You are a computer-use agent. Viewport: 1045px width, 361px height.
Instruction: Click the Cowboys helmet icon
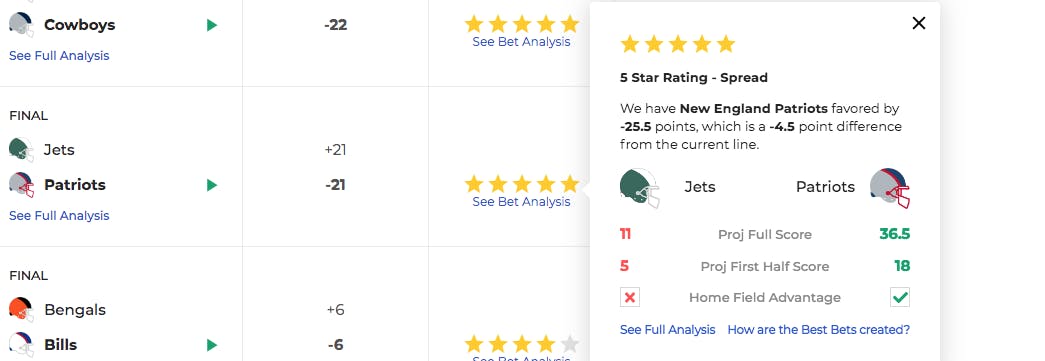tap(21, 25)
